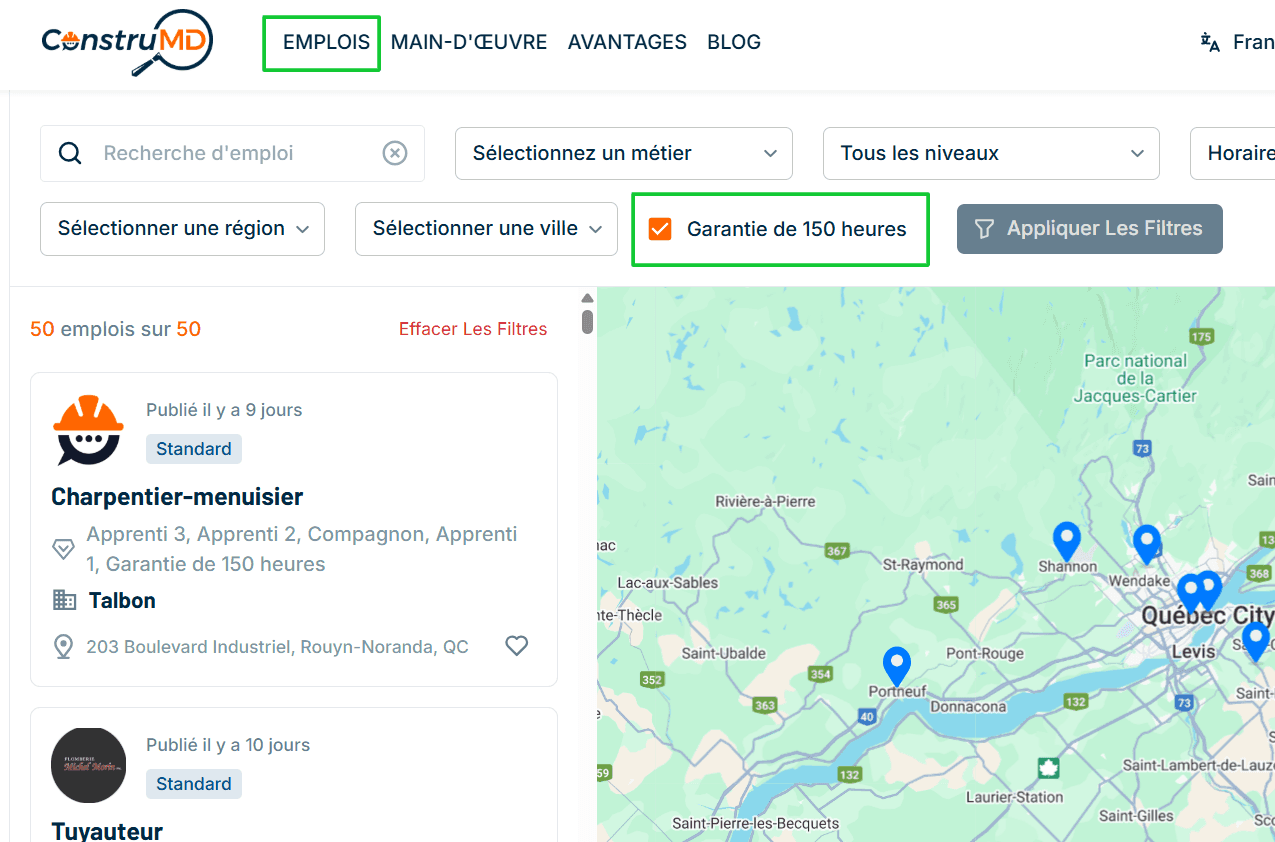This screenshot has height=842, width=1275.
Task: Click the map pin near Wendake
Action: click(1146, 544)
